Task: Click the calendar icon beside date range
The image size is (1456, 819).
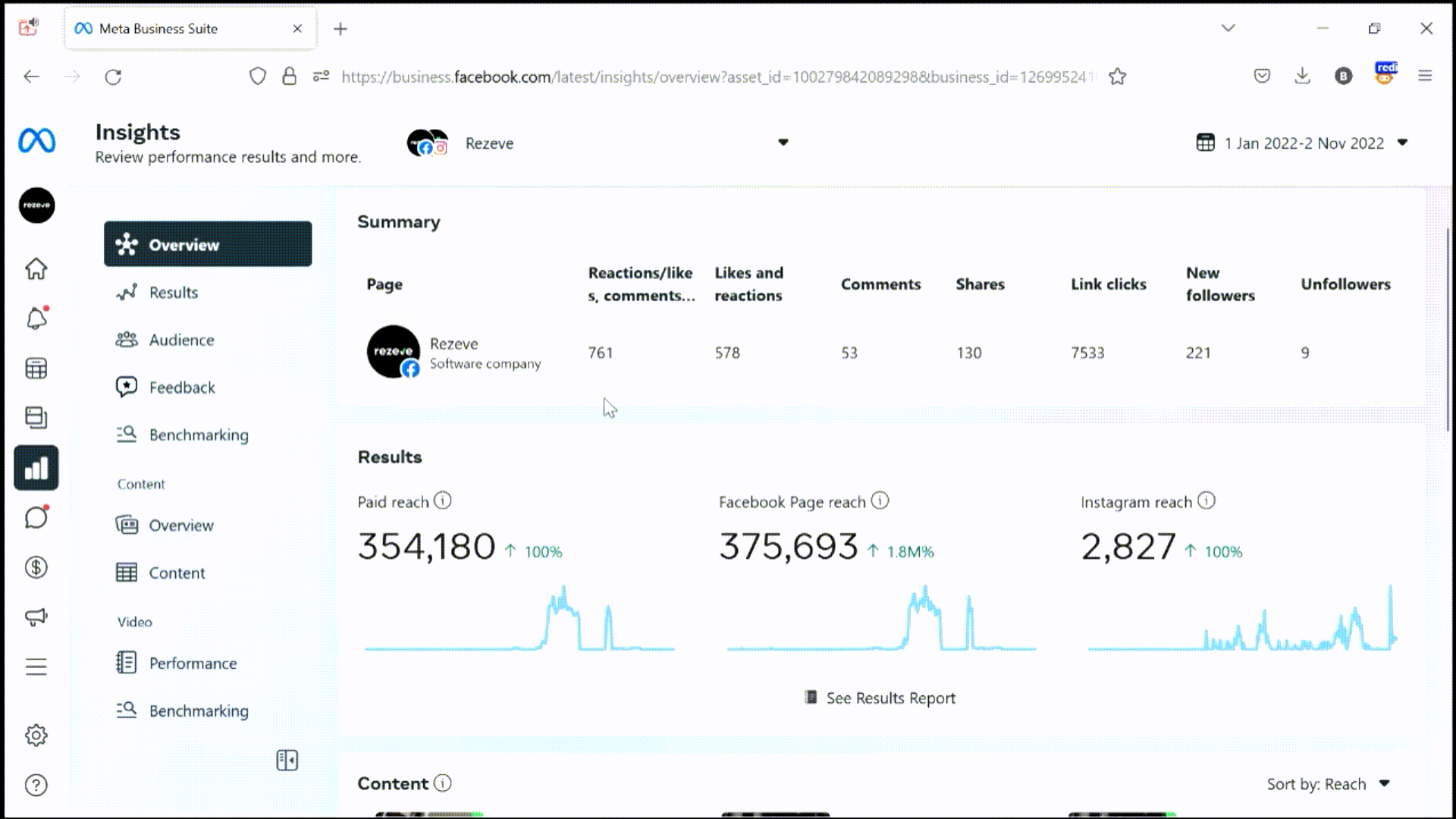Action: [1205, 143]
